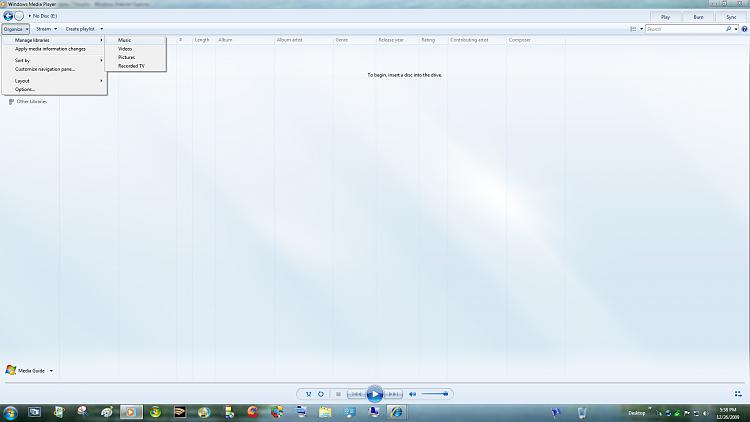Click the blue Back navigation arrow
This screenshot has height=422, width=750.
[8, 16]
